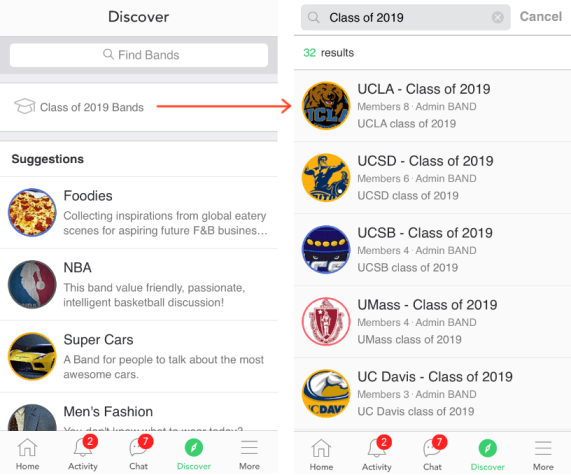This screenshot has width=571, height=475.
Task: Open the Super Cars suggestion
Action: pyautogui.click(x=139, y=357)
